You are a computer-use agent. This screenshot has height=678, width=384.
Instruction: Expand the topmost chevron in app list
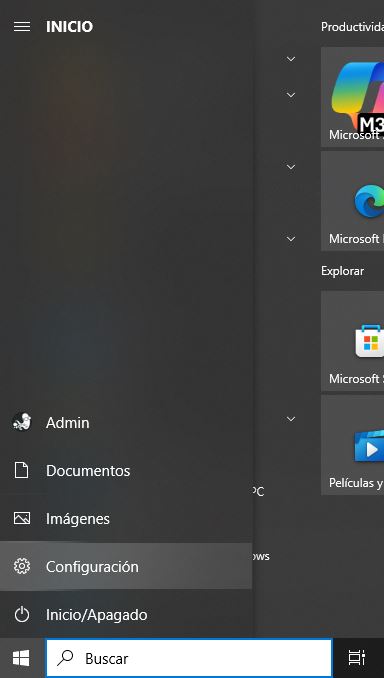pos(291,58)
